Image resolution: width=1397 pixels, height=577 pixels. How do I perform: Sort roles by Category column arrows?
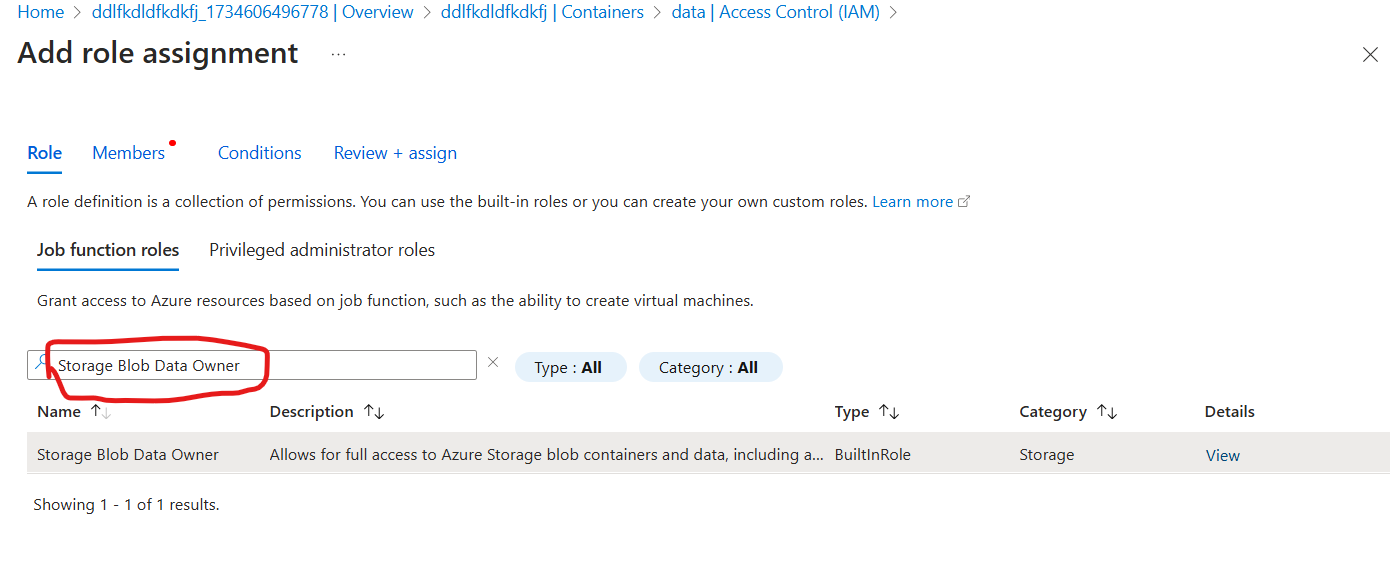[1106, 412]
